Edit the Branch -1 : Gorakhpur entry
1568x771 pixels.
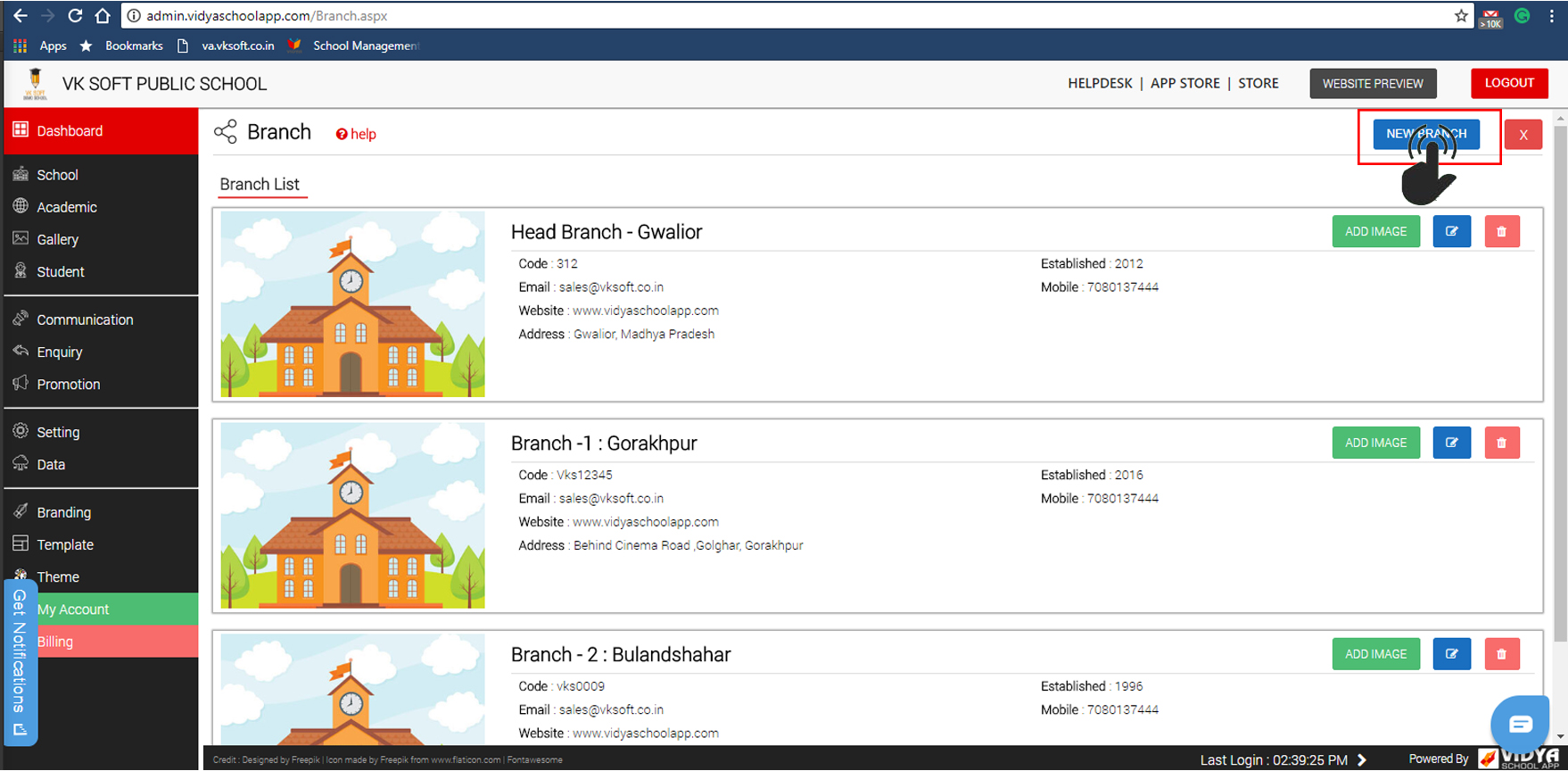1452,443
